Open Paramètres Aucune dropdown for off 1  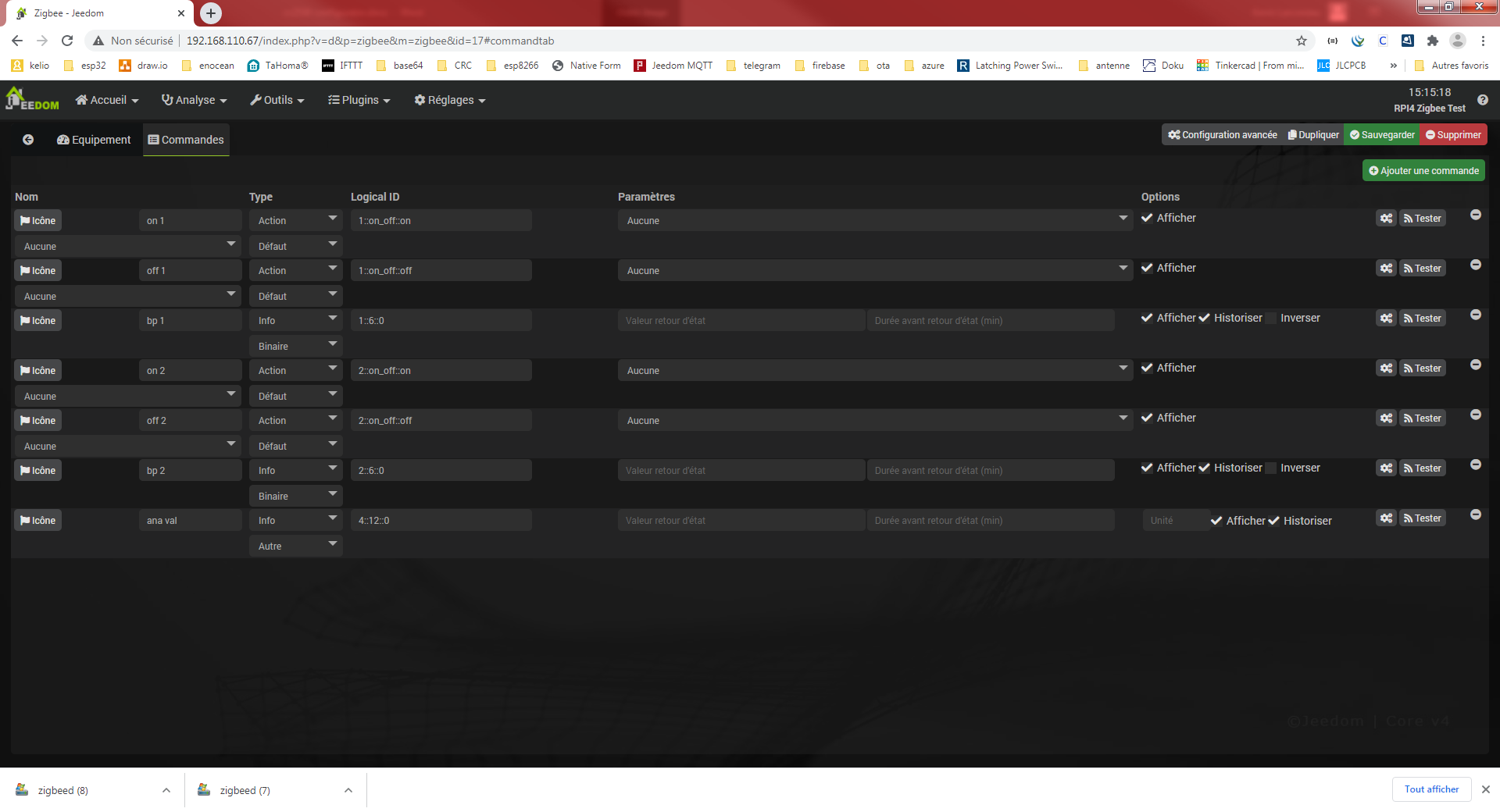click(875, 270)
